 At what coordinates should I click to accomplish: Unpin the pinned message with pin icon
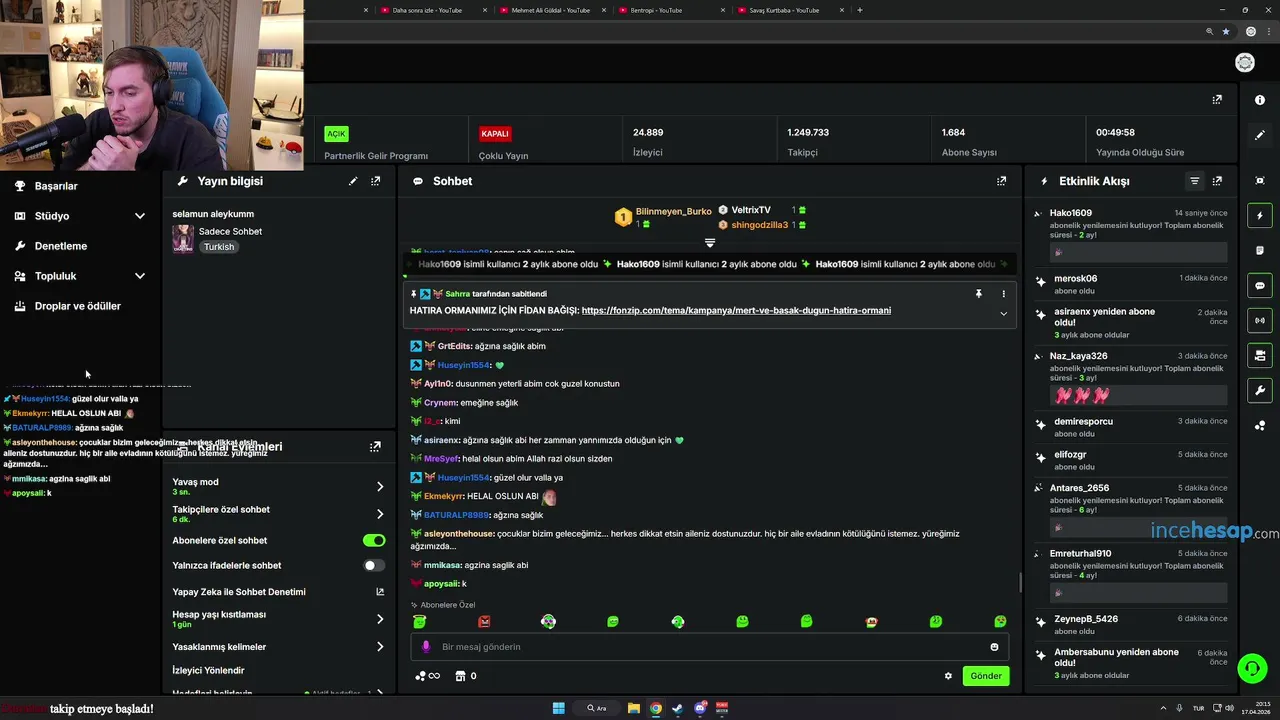(979, 294)
